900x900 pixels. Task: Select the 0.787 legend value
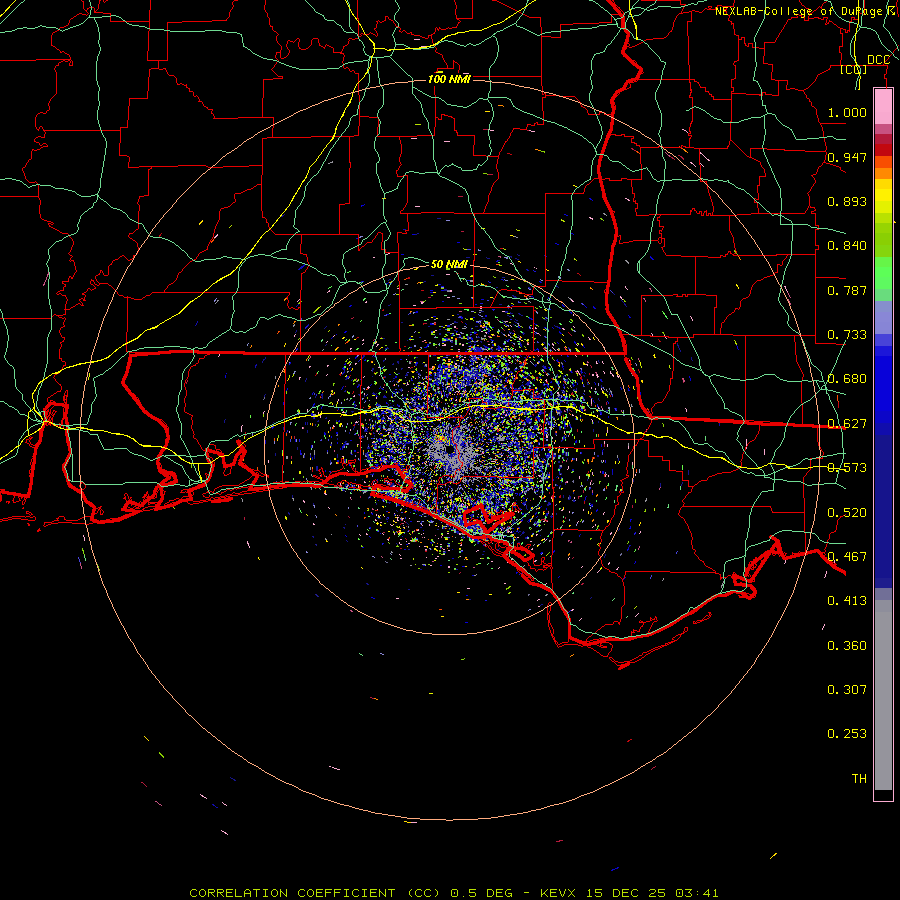[847, 290]
